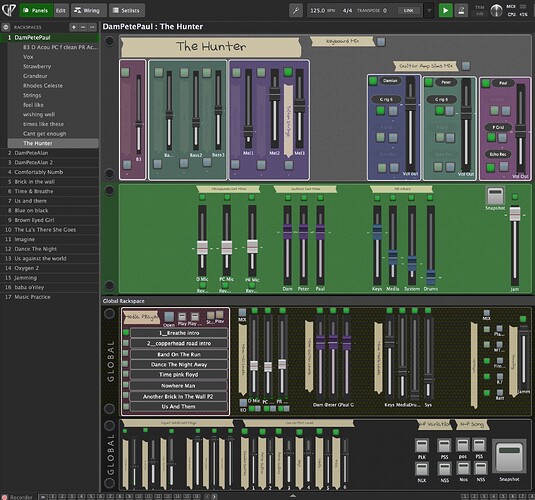Viewport: 535px width, 500px height.
Task: Toggle the Keyboard Mix button
Action: pos(381,42)
